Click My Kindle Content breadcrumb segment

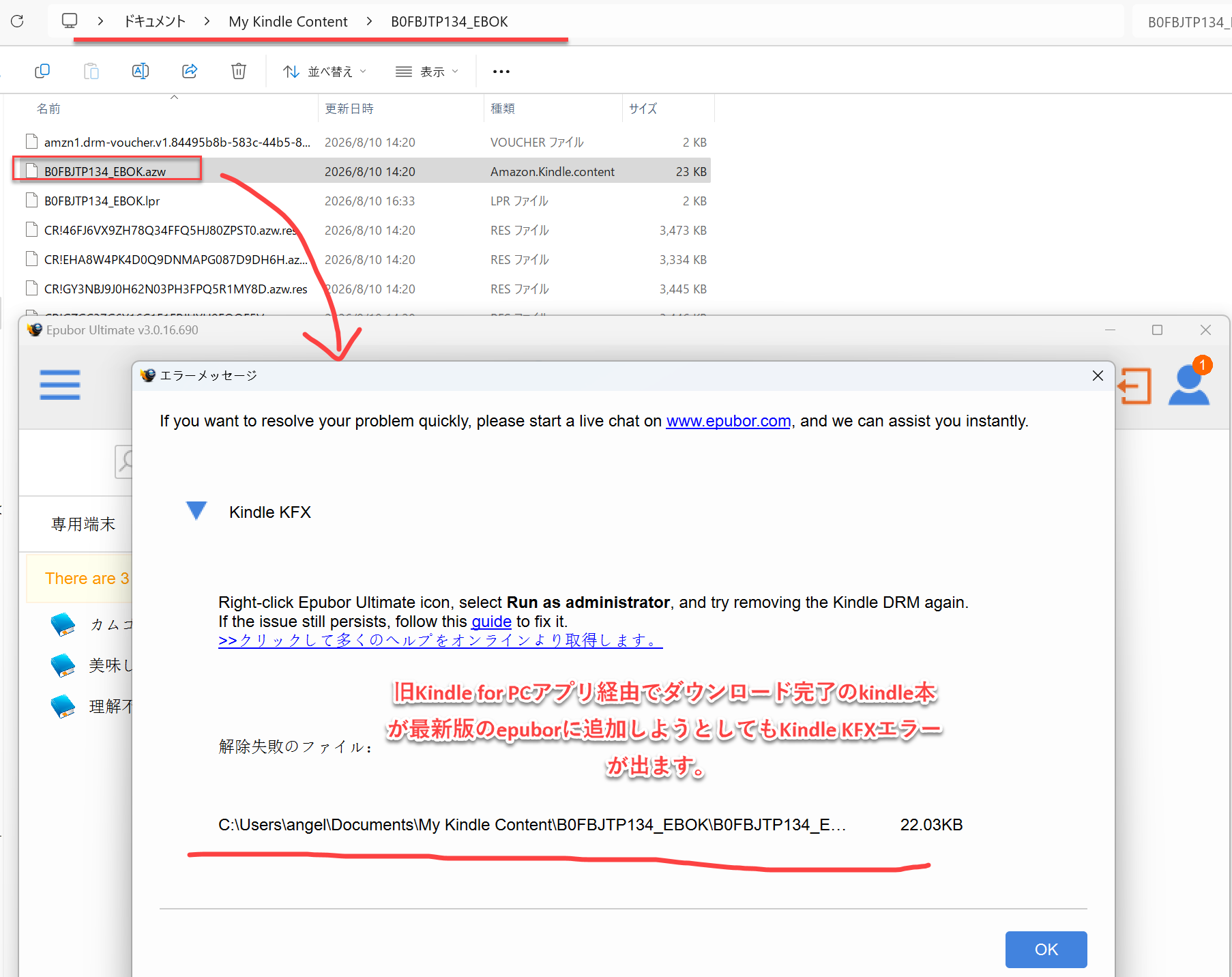tap(288, 21)
